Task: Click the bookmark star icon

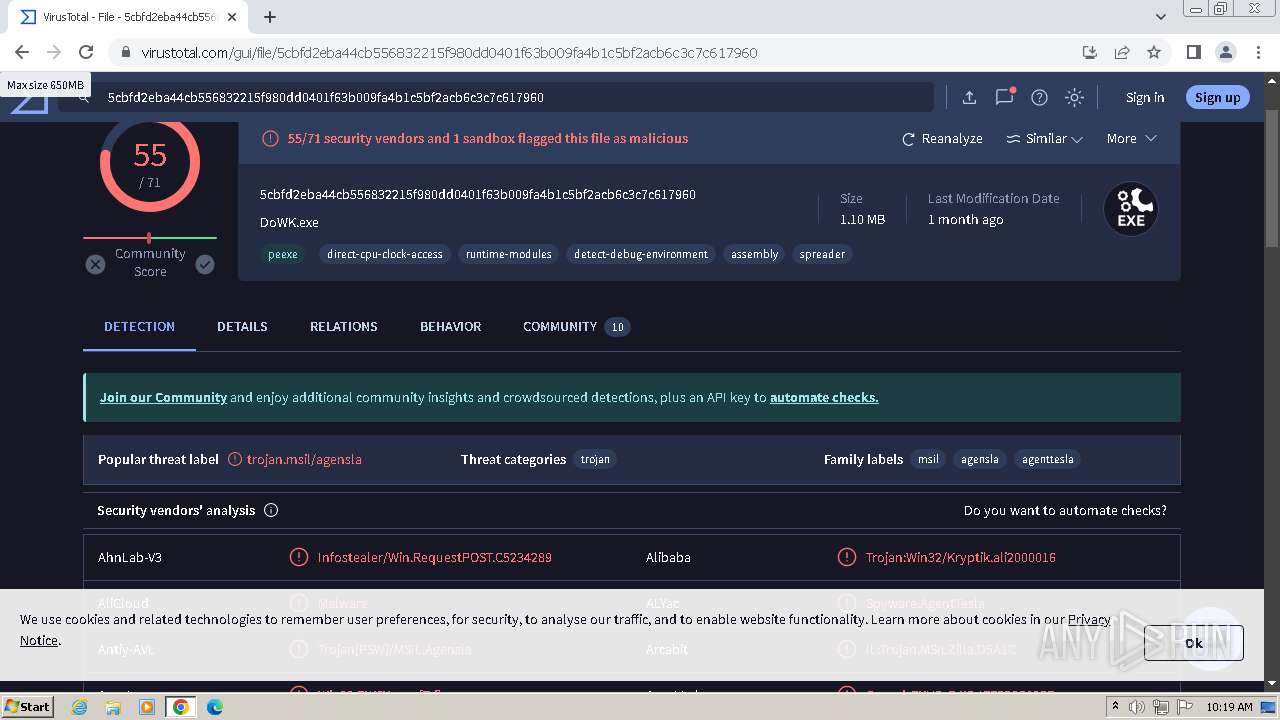Action: point(1154,52)
